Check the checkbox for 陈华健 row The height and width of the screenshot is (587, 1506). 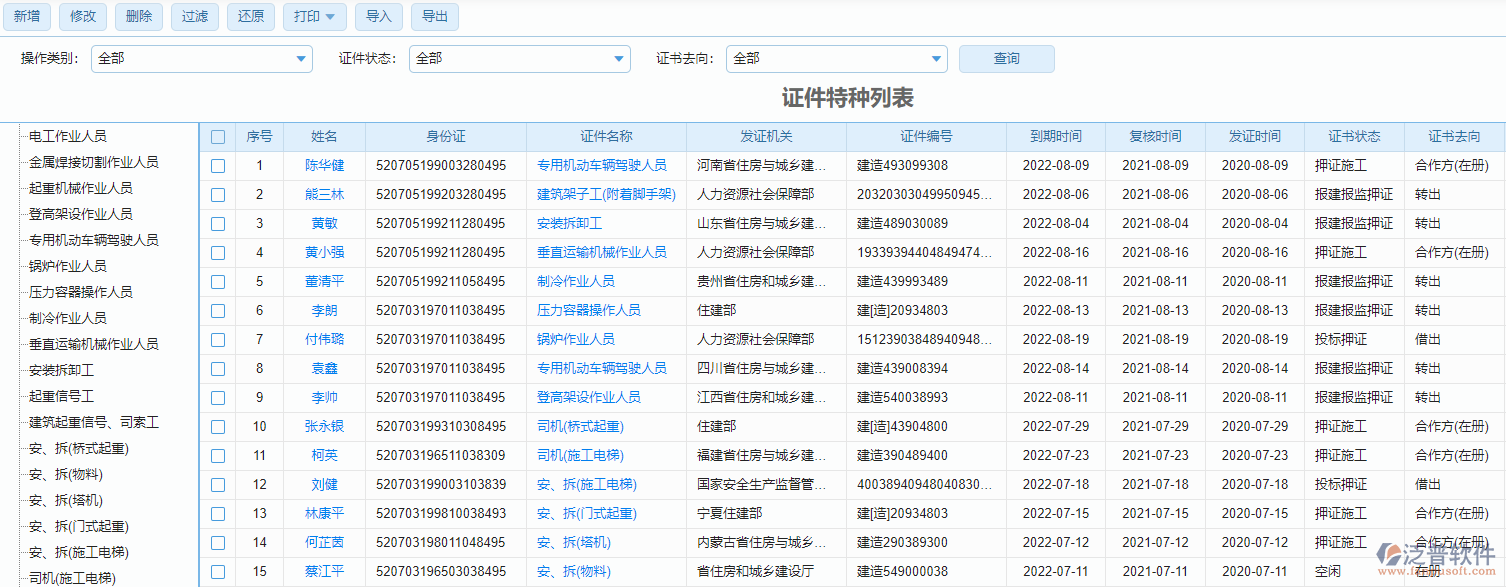[x=218, y=165]
